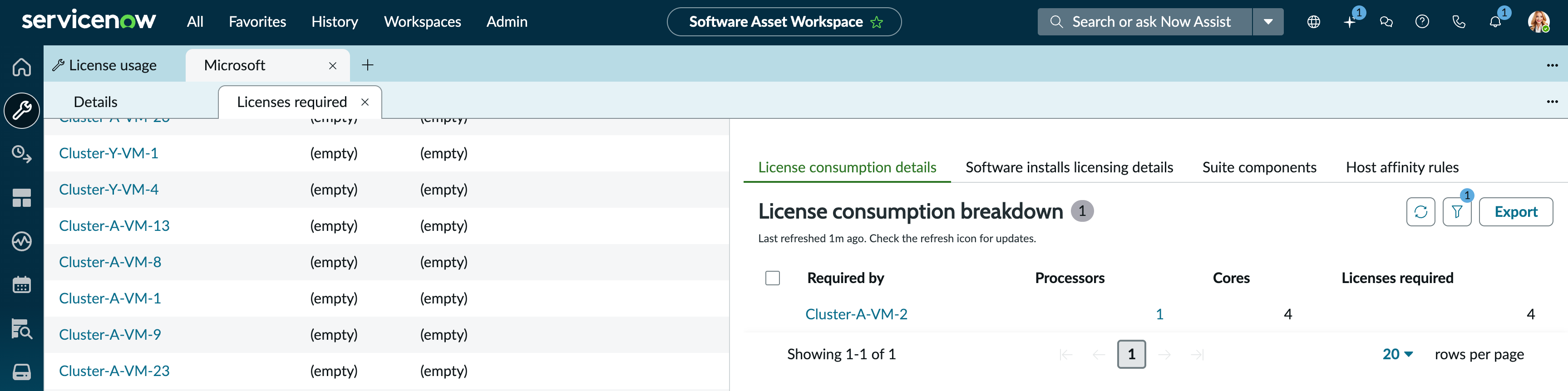Screen dimensions: 1568x391
Task: Open the notifications bell
Action: coord(1495,22)
